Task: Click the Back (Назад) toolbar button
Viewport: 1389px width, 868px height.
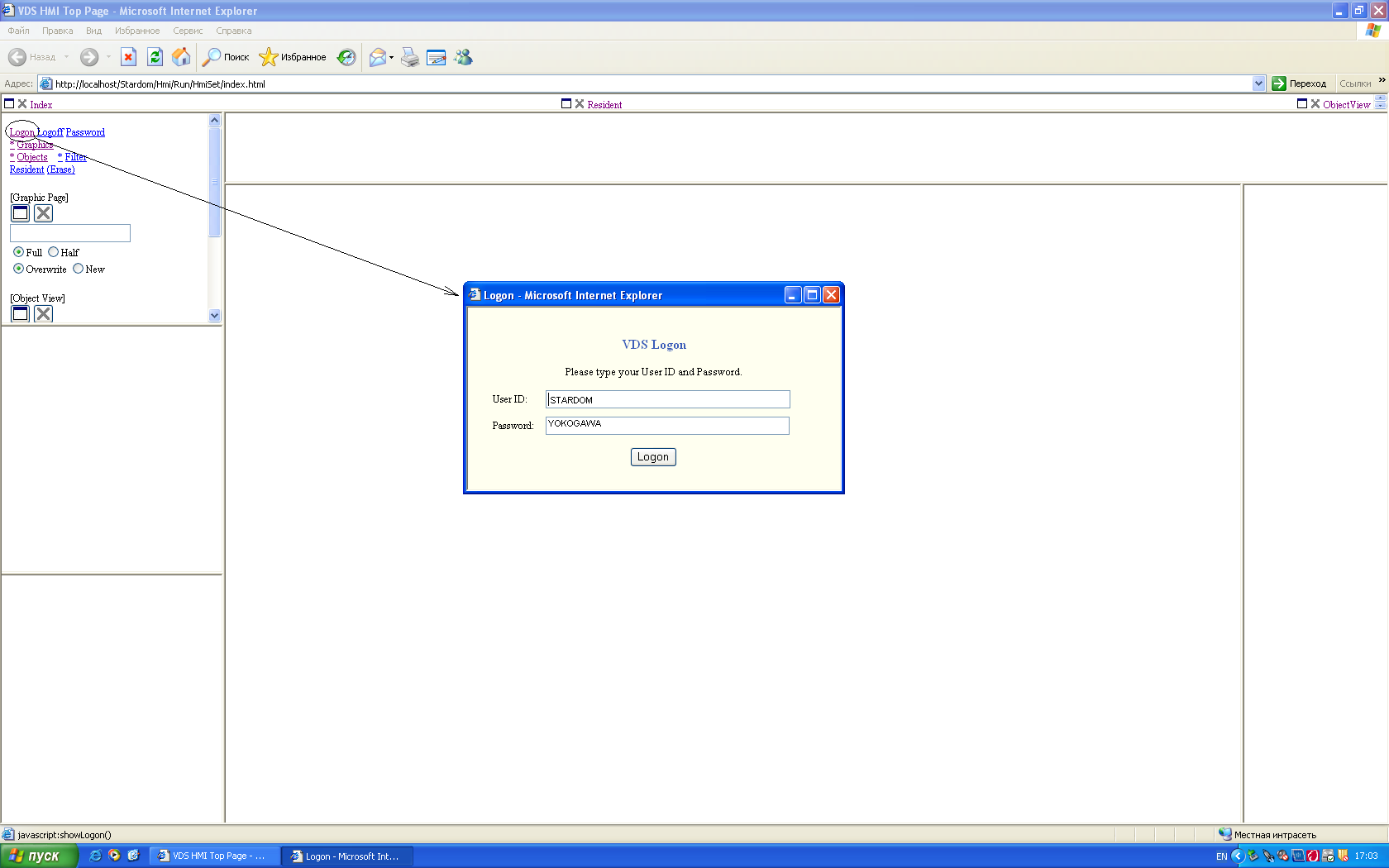Action: coord(31,57)
